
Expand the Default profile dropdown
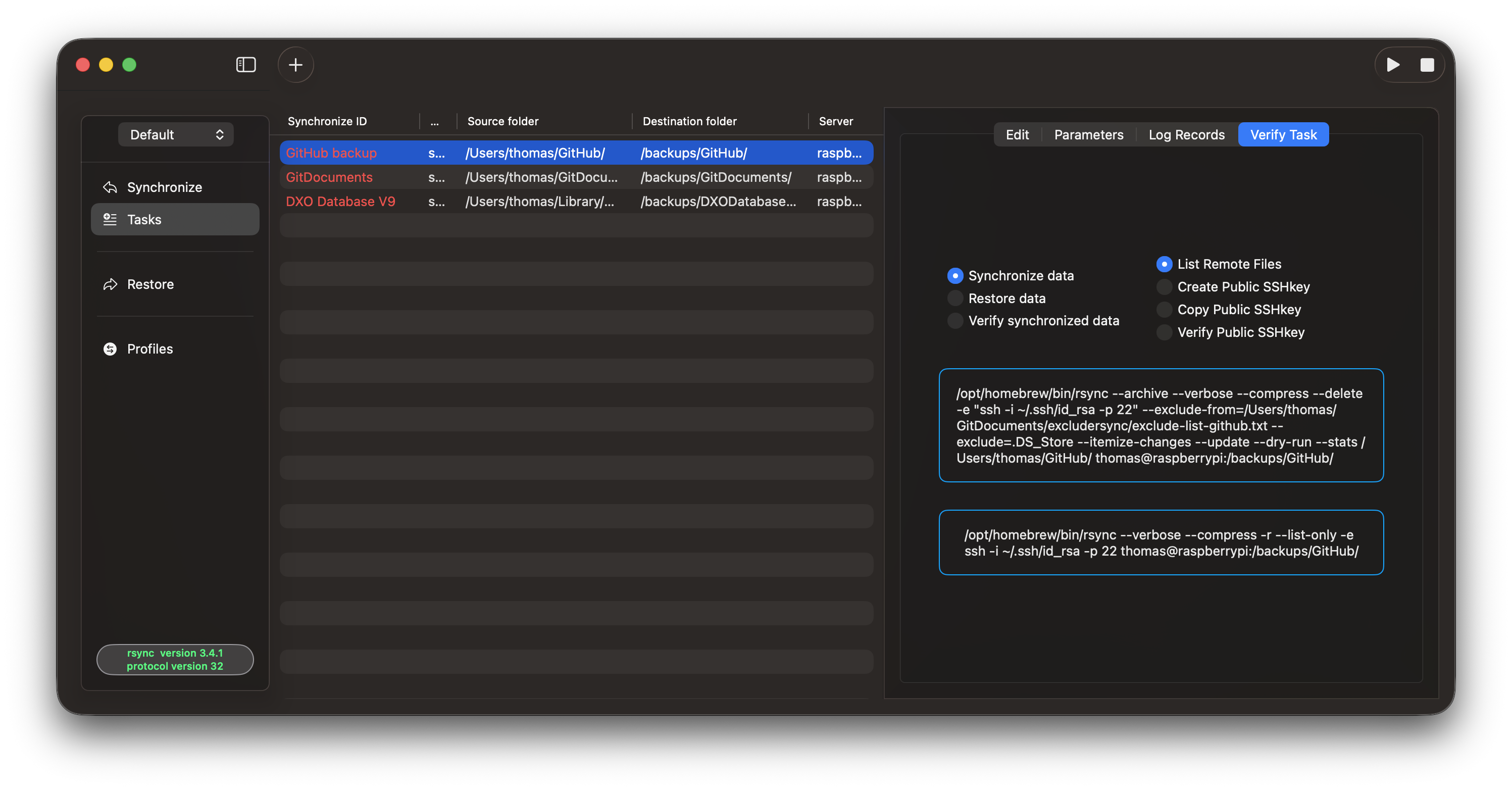tap(176, 134)
